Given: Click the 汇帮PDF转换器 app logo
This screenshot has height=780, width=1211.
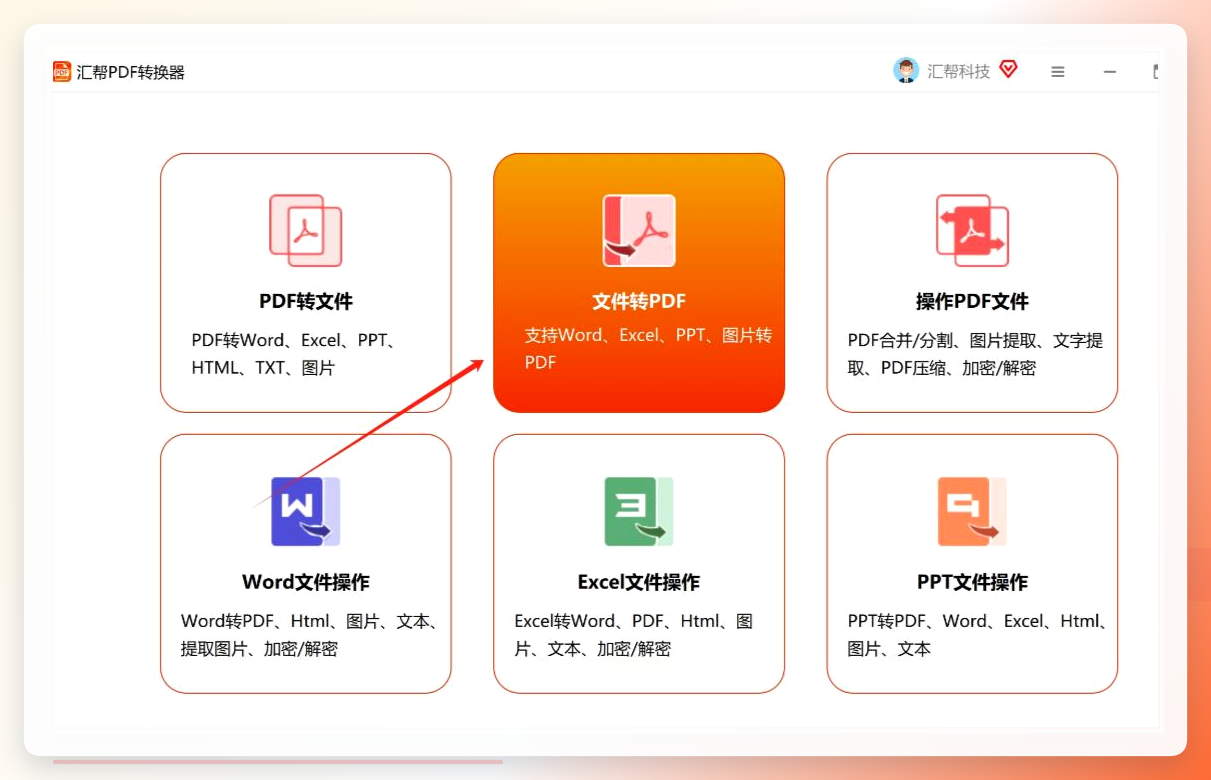Looking at the screenshot, I should point(62,72).
